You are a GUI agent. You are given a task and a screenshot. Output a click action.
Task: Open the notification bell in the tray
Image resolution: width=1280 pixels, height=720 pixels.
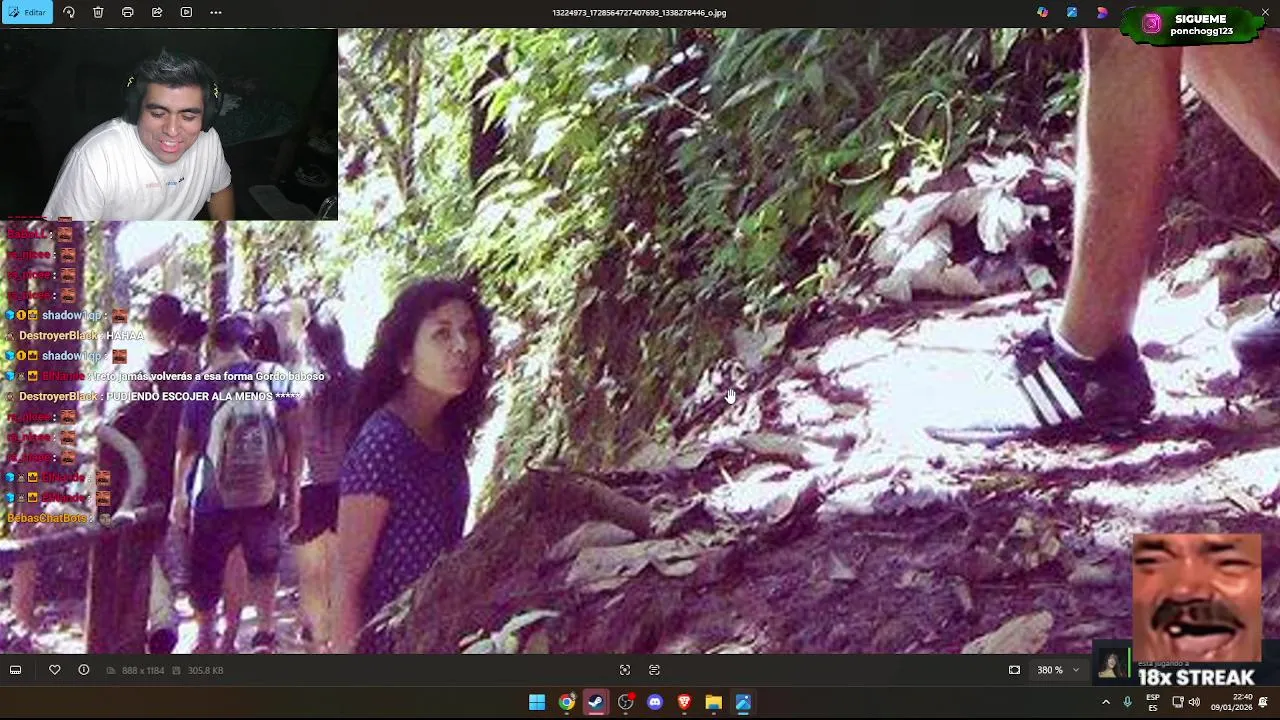[1264, 702]
